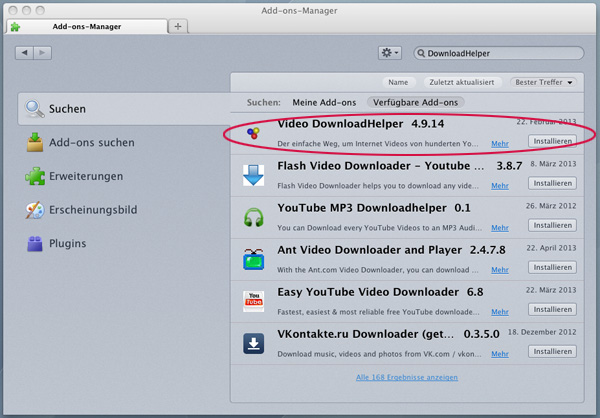Image resolution: width=600 pixels, height=418 pixels.
Task: Sort results by Name
Action: pos(398,82)
